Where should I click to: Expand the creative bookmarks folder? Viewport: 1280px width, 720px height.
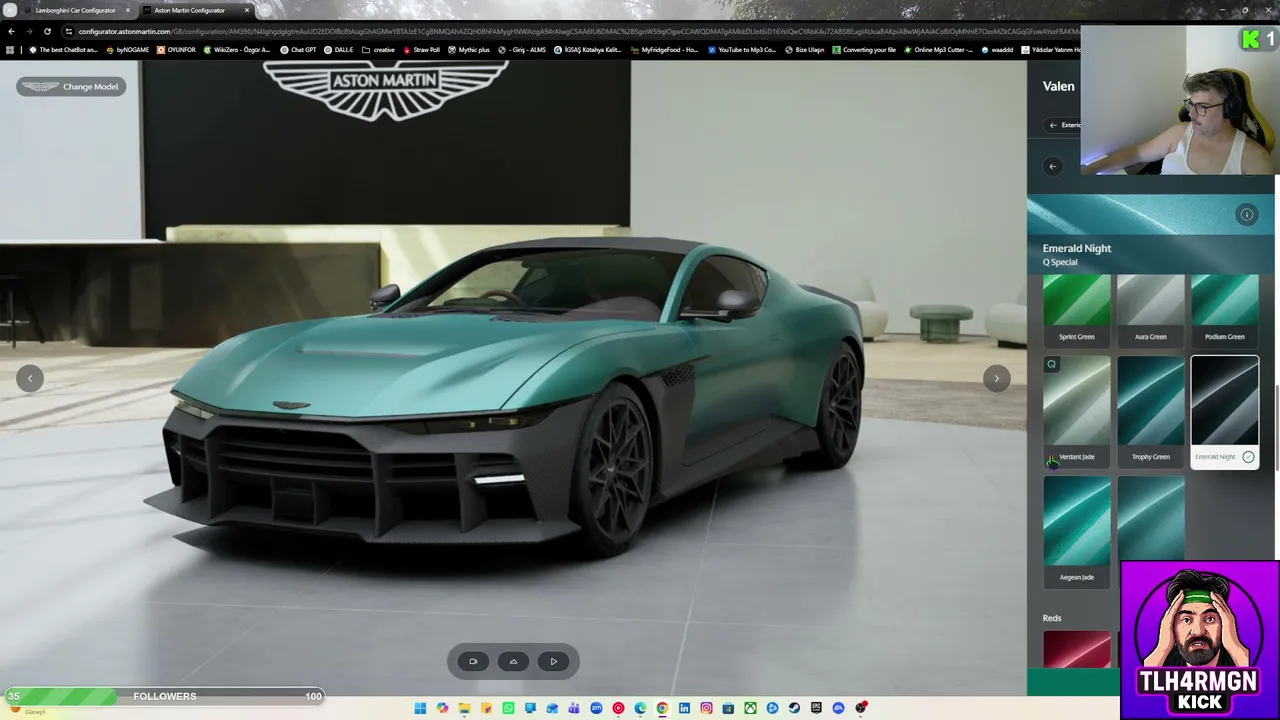378,50
